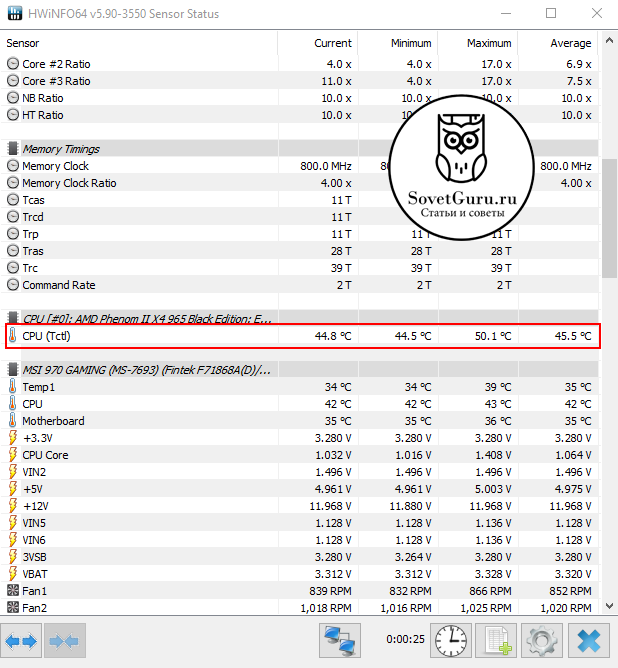Click the collapse columns arrows button

coord(64,640)
